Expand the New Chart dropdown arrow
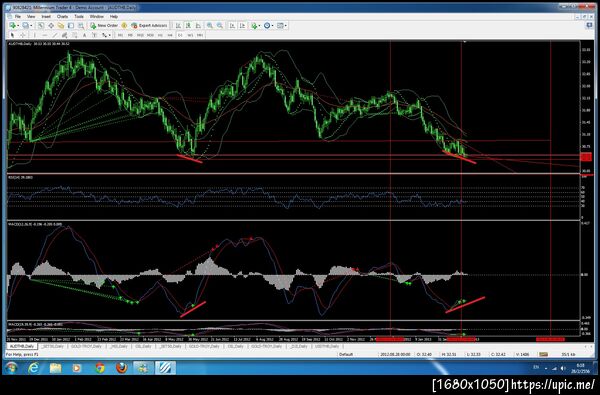 coord(18,26)
